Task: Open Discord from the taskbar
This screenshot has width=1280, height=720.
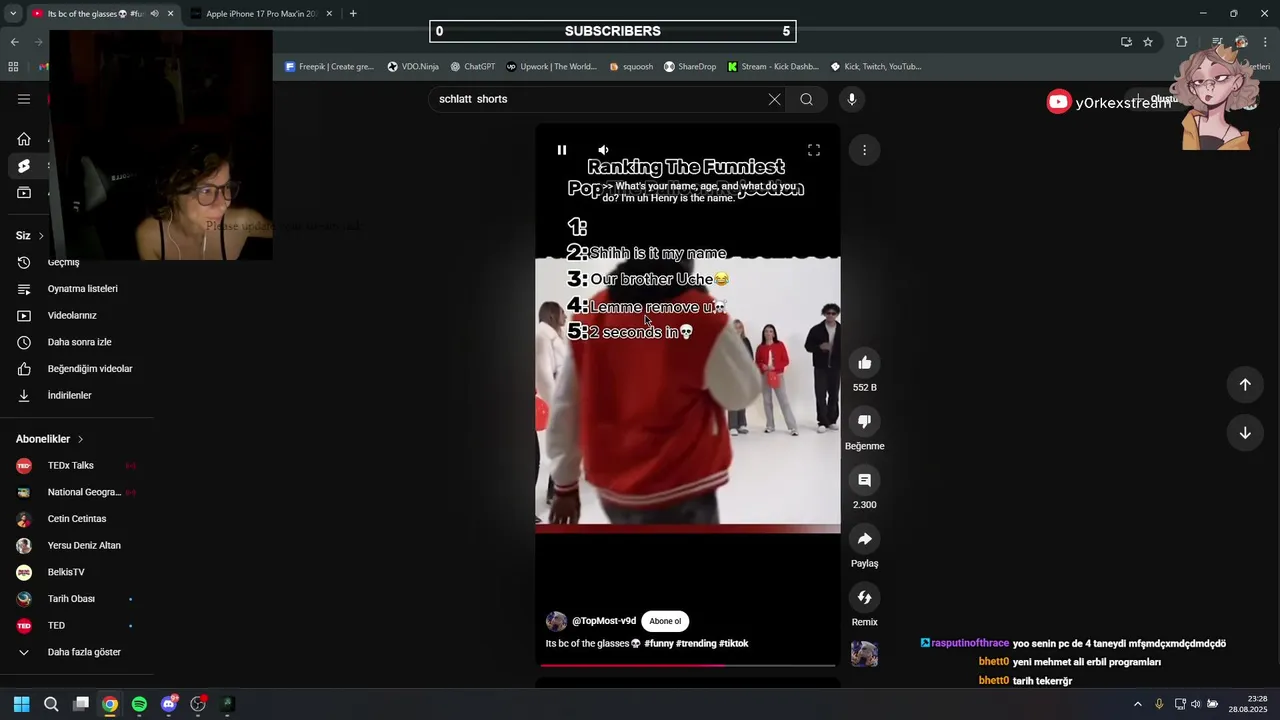Action: click(169, 704)
